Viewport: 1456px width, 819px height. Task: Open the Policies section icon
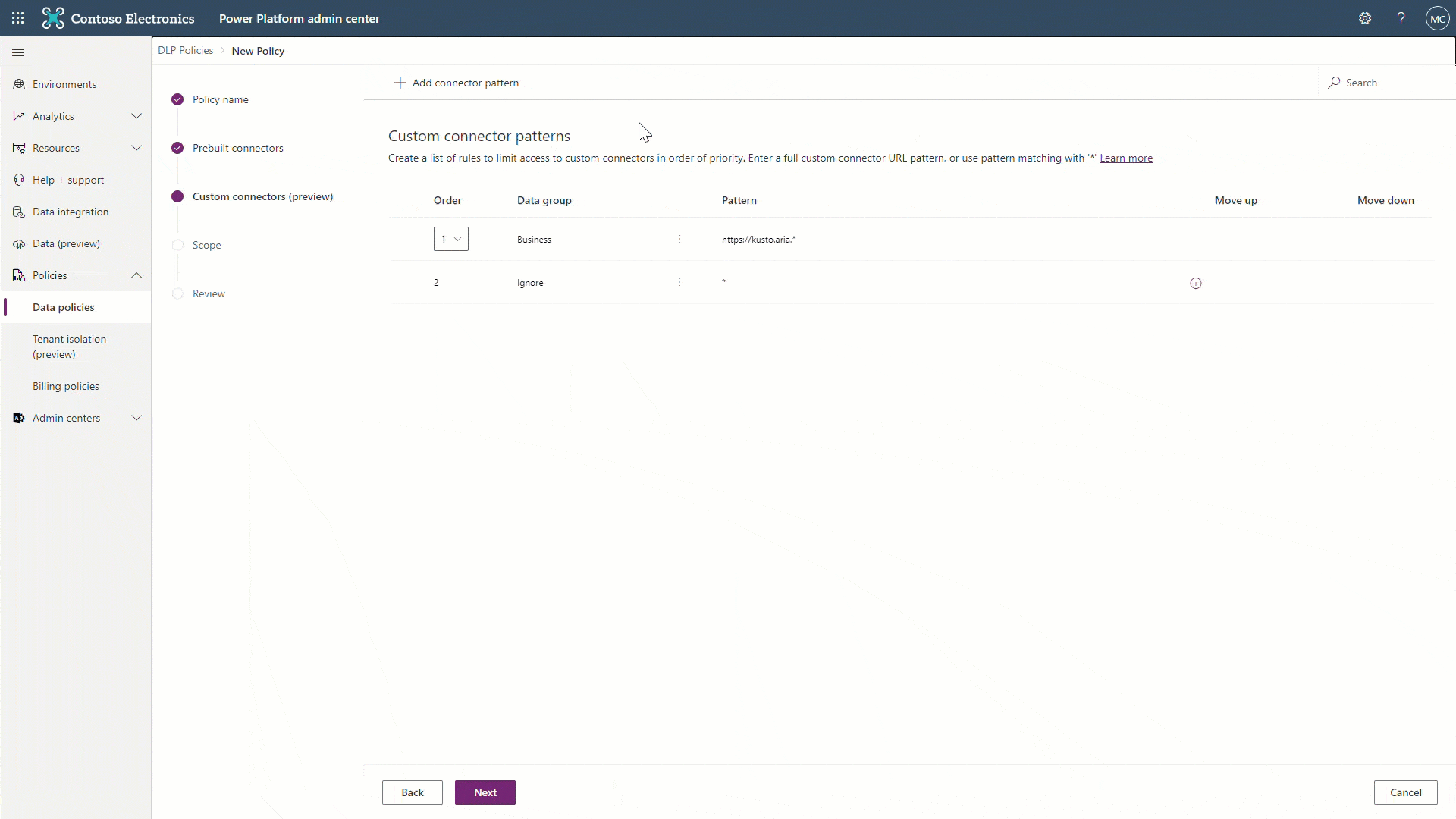click(18, 275)
